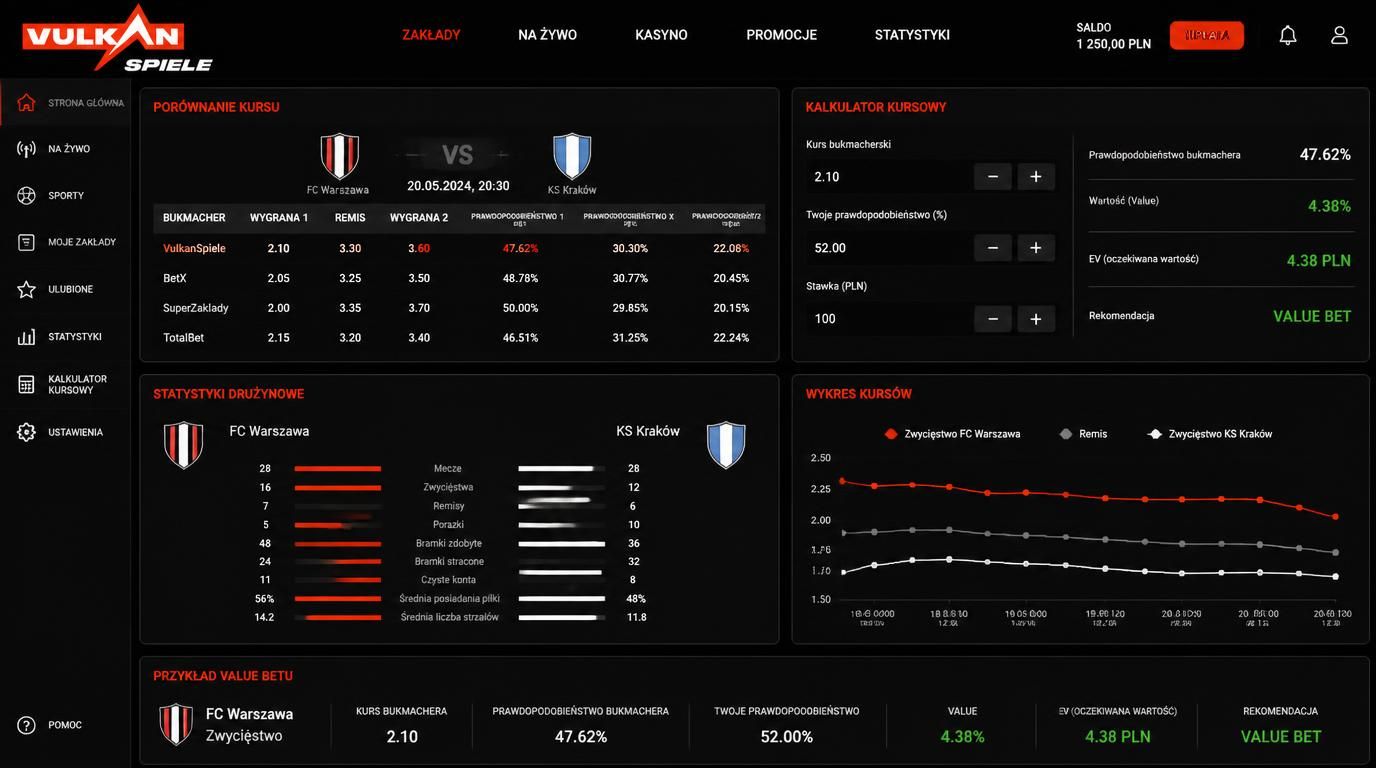Open Ulubione star icon
This screenshot has width=1376, height=768.
point(26,289)
